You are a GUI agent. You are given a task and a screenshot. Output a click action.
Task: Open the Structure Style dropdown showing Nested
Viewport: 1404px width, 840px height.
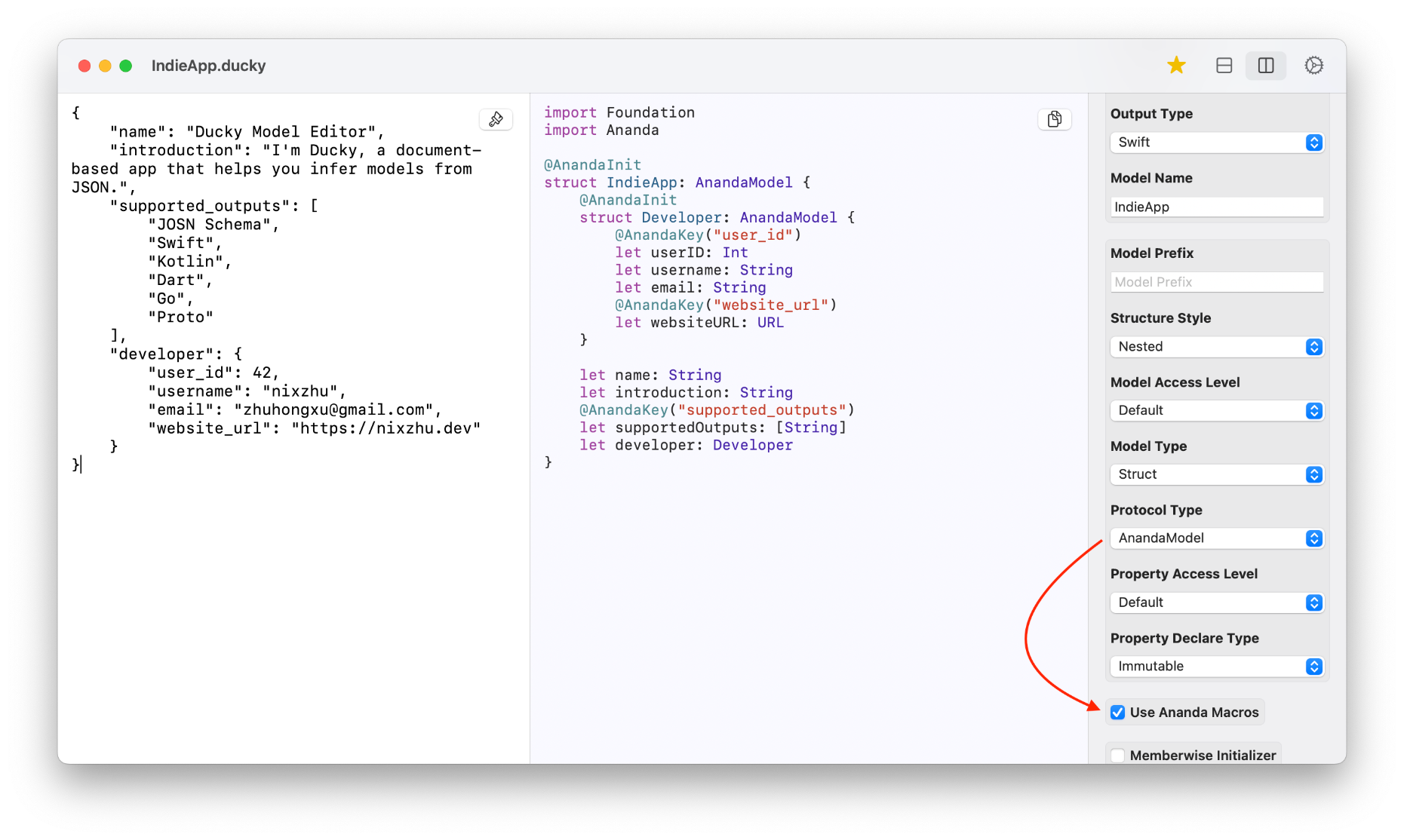[x=1217, y=347]
